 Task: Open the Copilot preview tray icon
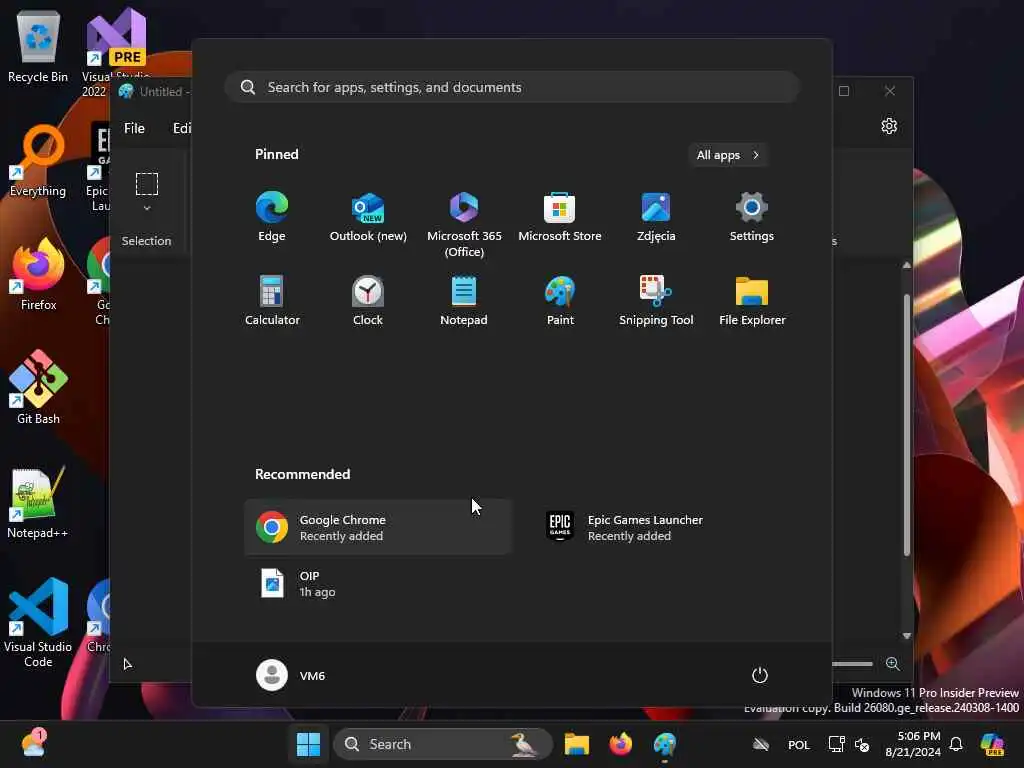993,744
